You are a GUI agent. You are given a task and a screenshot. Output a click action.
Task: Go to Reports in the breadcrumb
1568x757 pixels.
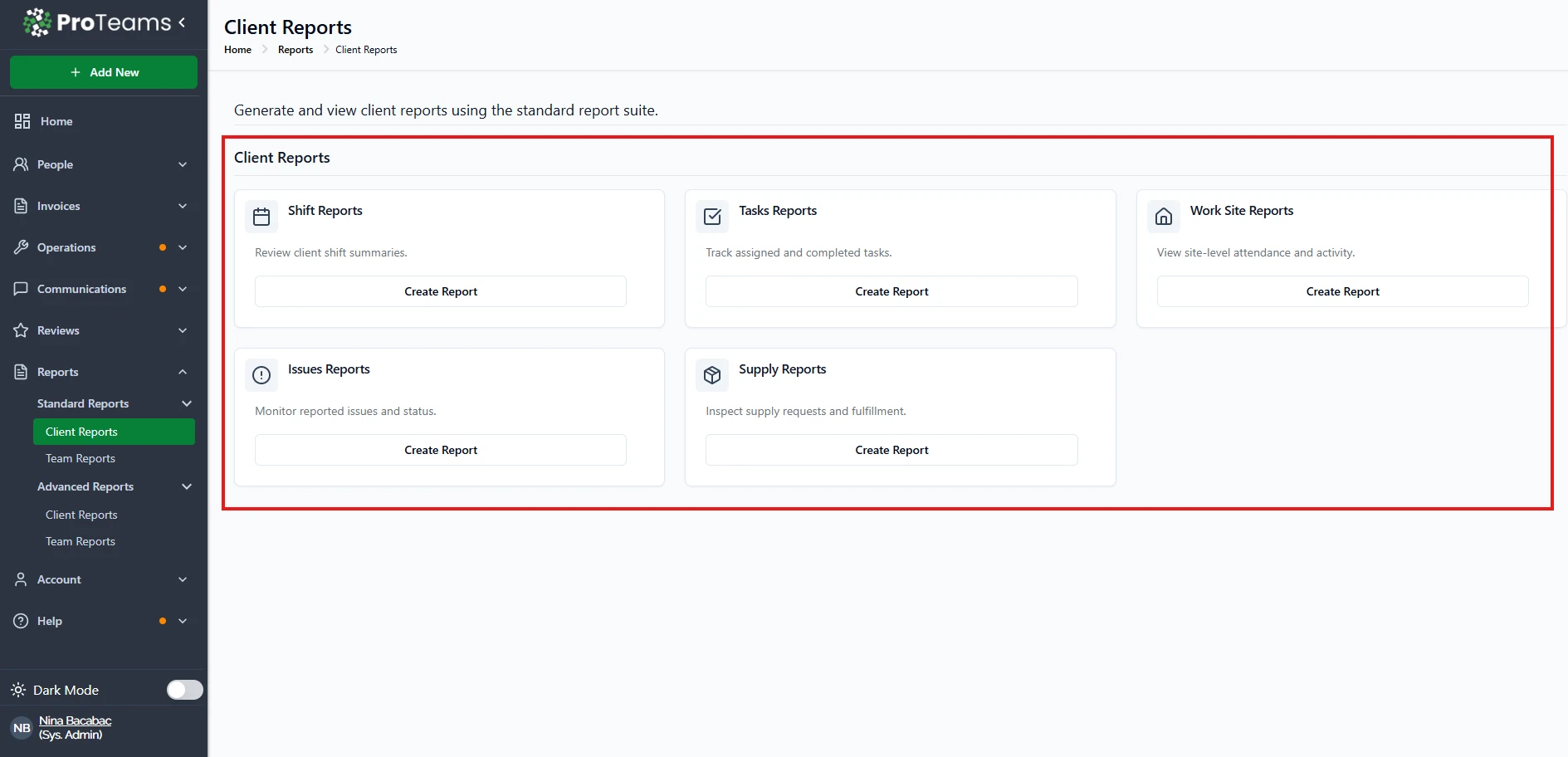pyautogui.click(x=296, y=50)
